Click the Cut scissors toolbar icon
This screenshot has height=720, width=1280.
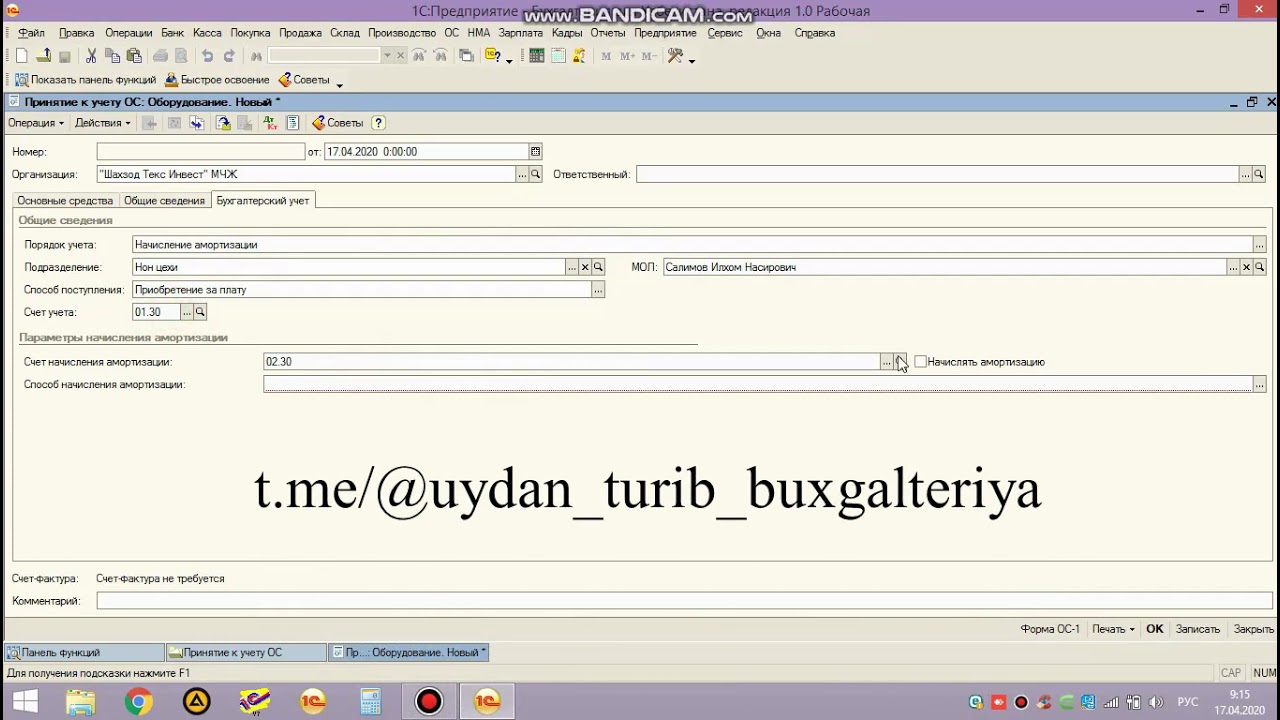coord(91,56)
